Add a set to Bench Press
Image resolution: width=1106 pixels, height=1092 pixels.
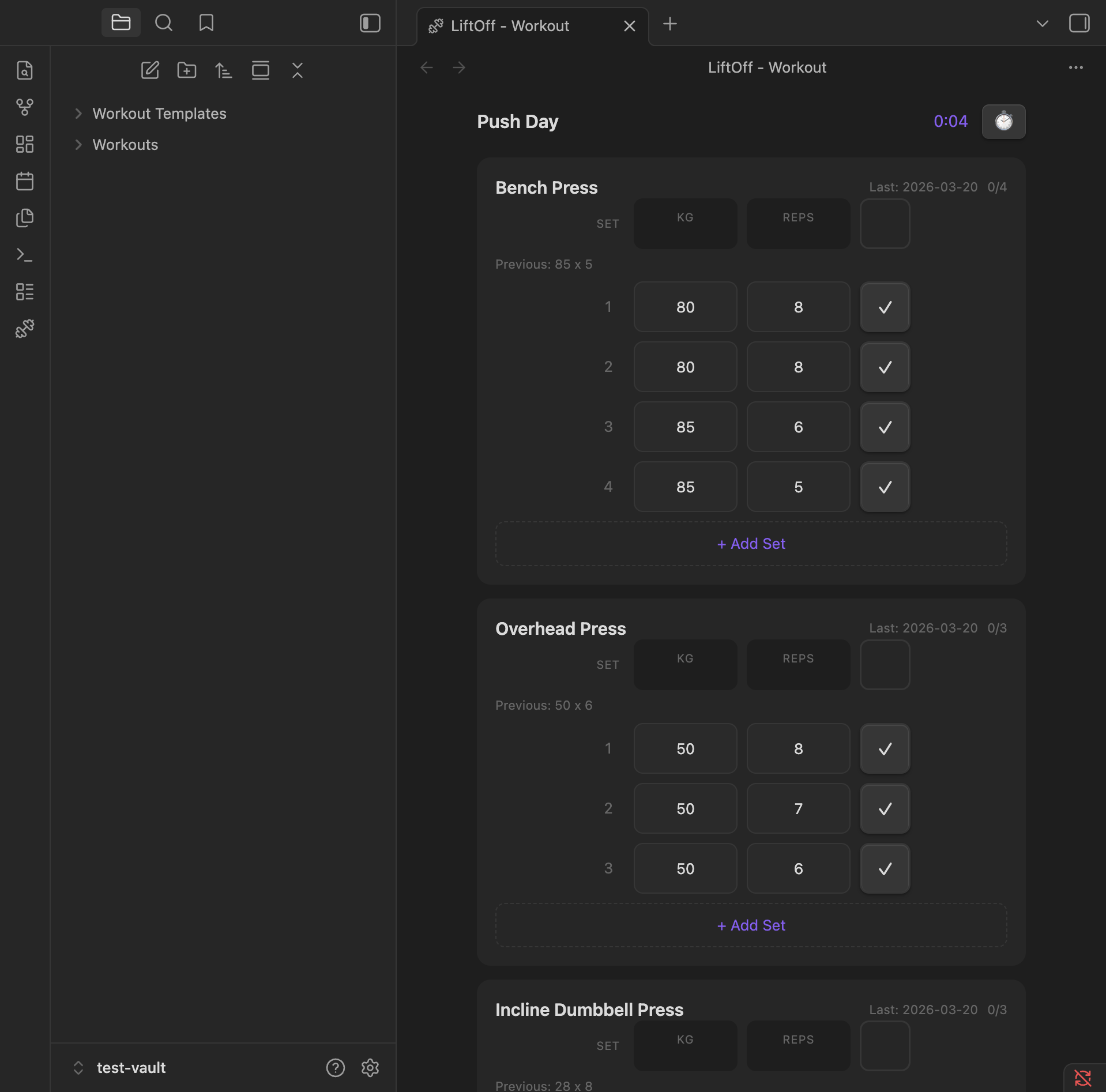(x=751, y=544)
